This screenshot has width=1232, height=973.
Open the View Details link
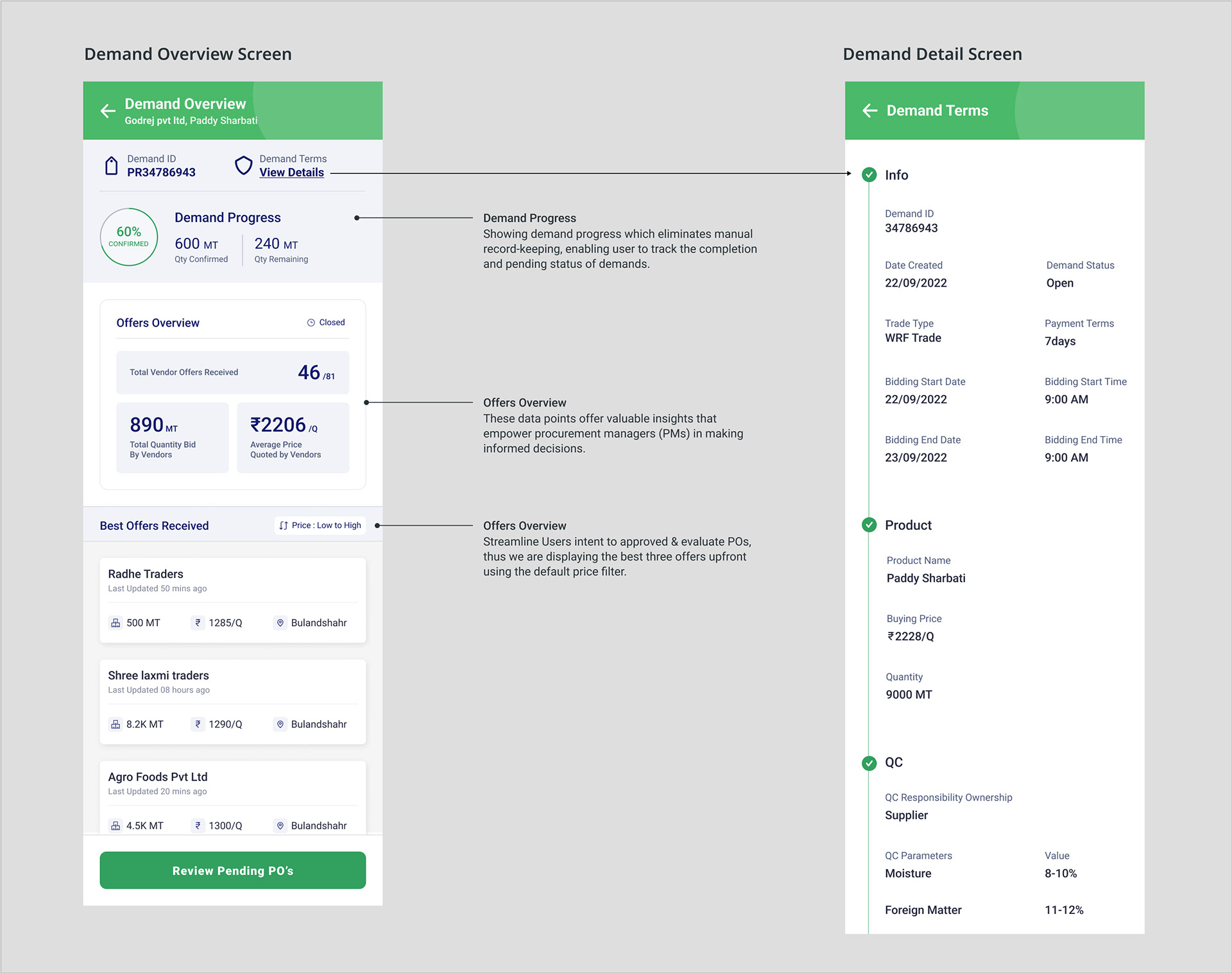pos(291,173)
